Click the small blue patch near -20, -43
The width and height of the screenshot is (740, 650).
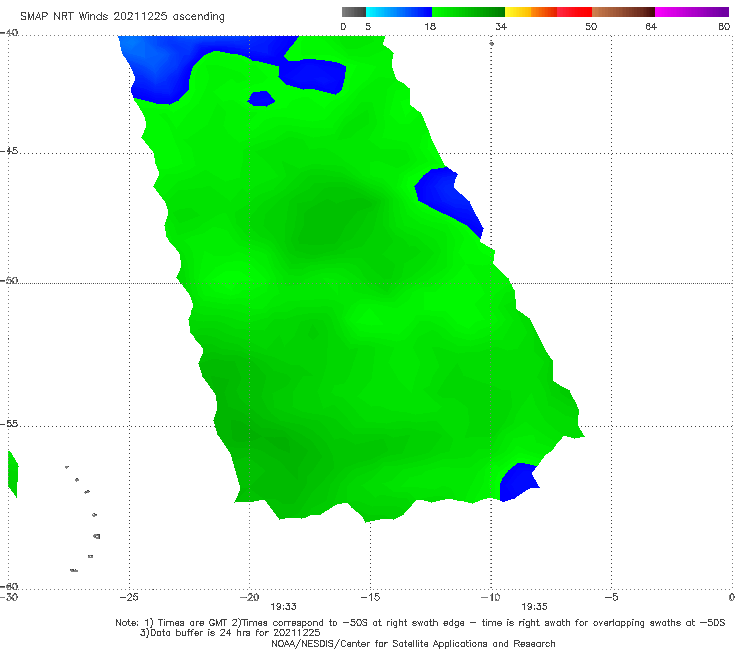(261, 99)
